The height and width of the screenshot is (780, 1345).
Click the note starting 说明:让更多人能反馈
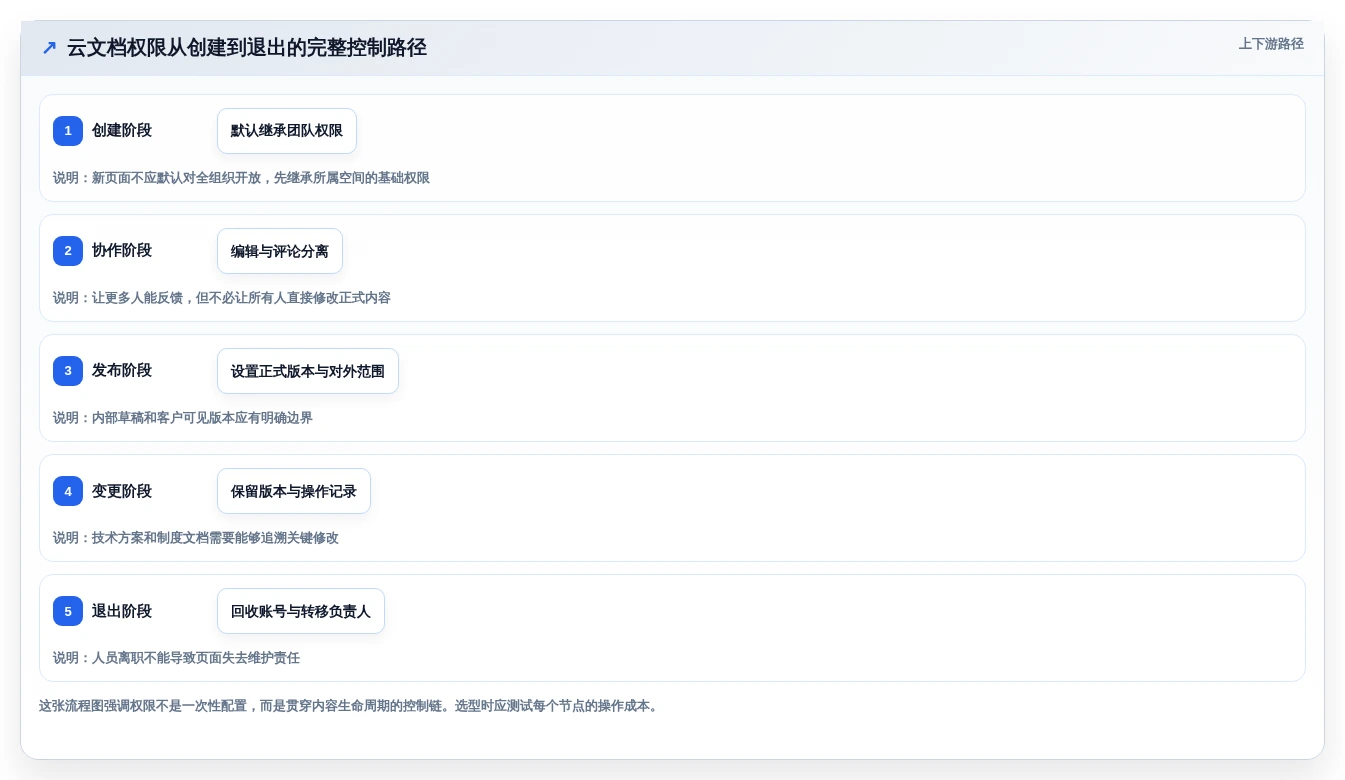tap(222, 298)
